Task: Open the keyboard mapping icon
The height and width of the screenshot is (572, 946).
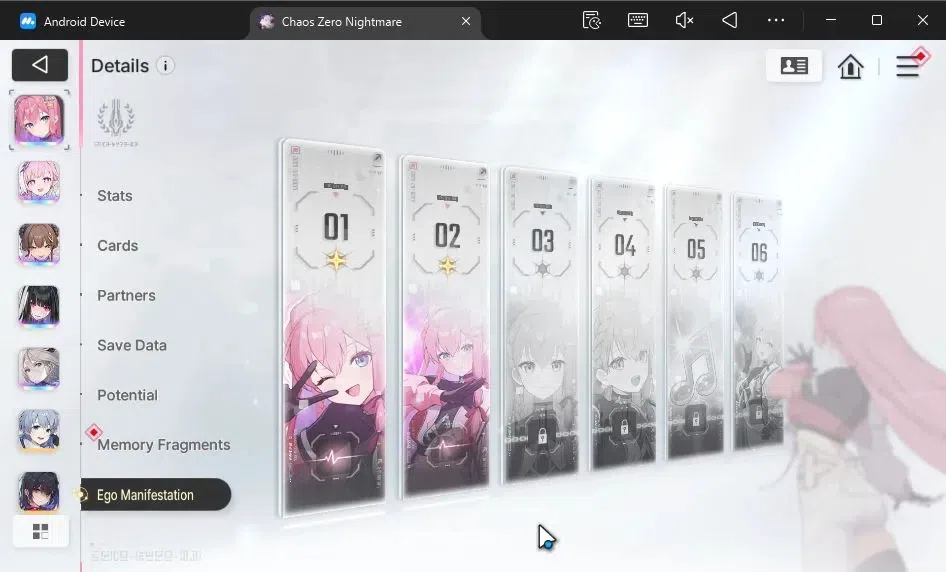Action: coord(638,21)
